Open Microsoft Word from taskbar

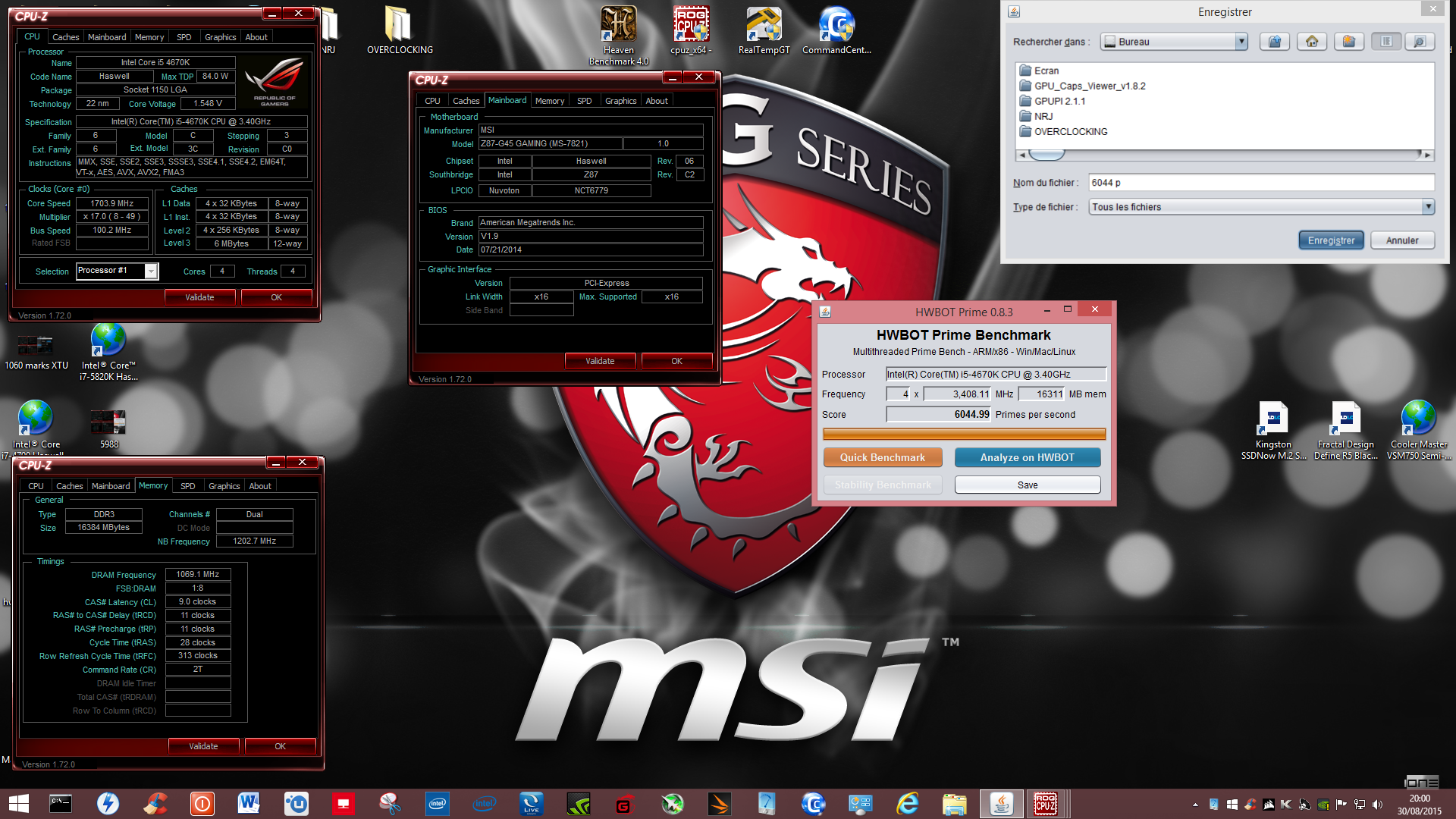(x=249, y=804)
